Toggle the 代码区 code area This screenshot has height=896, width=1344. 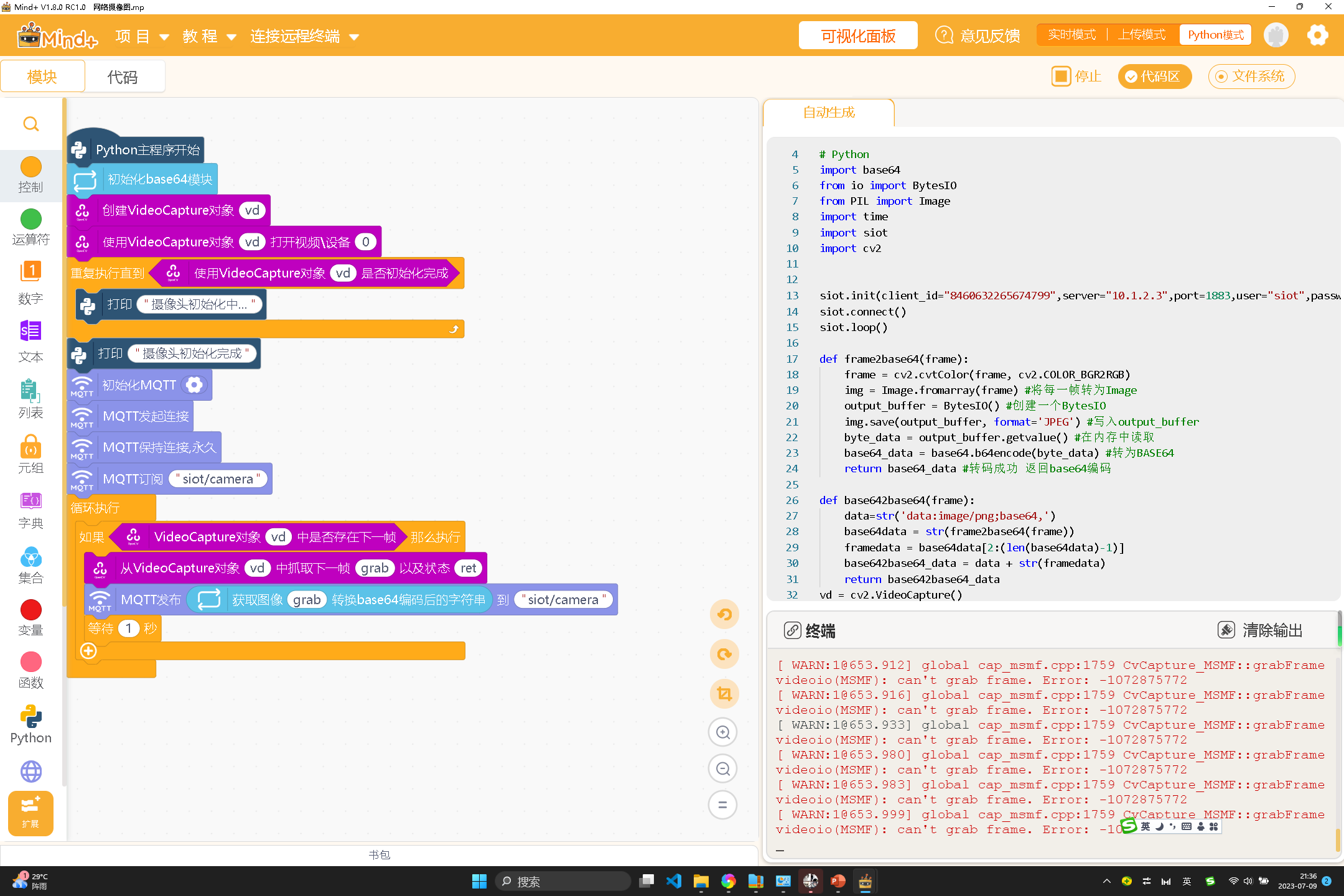(1154, 77)
